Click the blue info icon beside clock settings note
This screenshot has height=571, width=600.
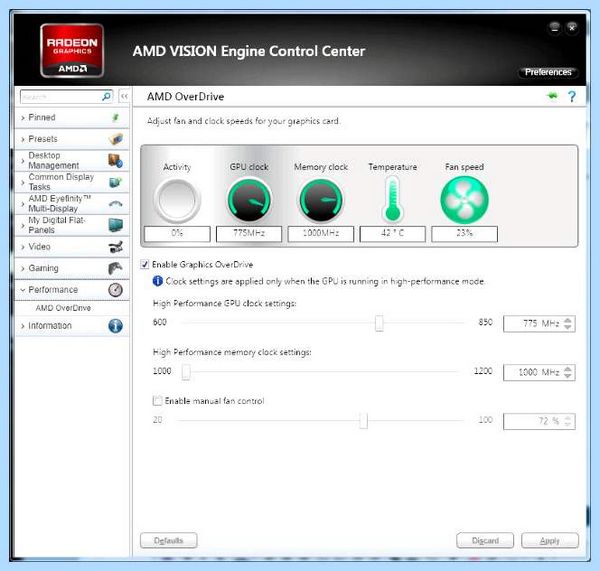point(158,281)
